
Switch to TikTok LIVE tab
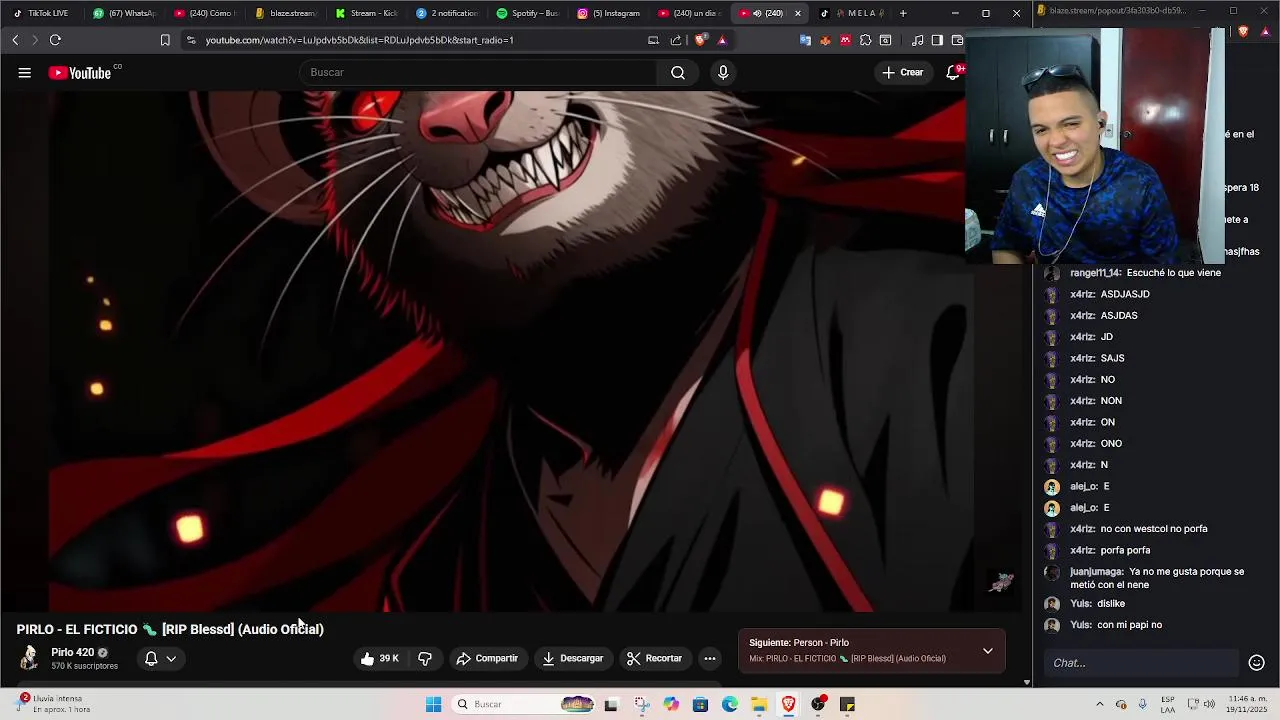(42, 13)
